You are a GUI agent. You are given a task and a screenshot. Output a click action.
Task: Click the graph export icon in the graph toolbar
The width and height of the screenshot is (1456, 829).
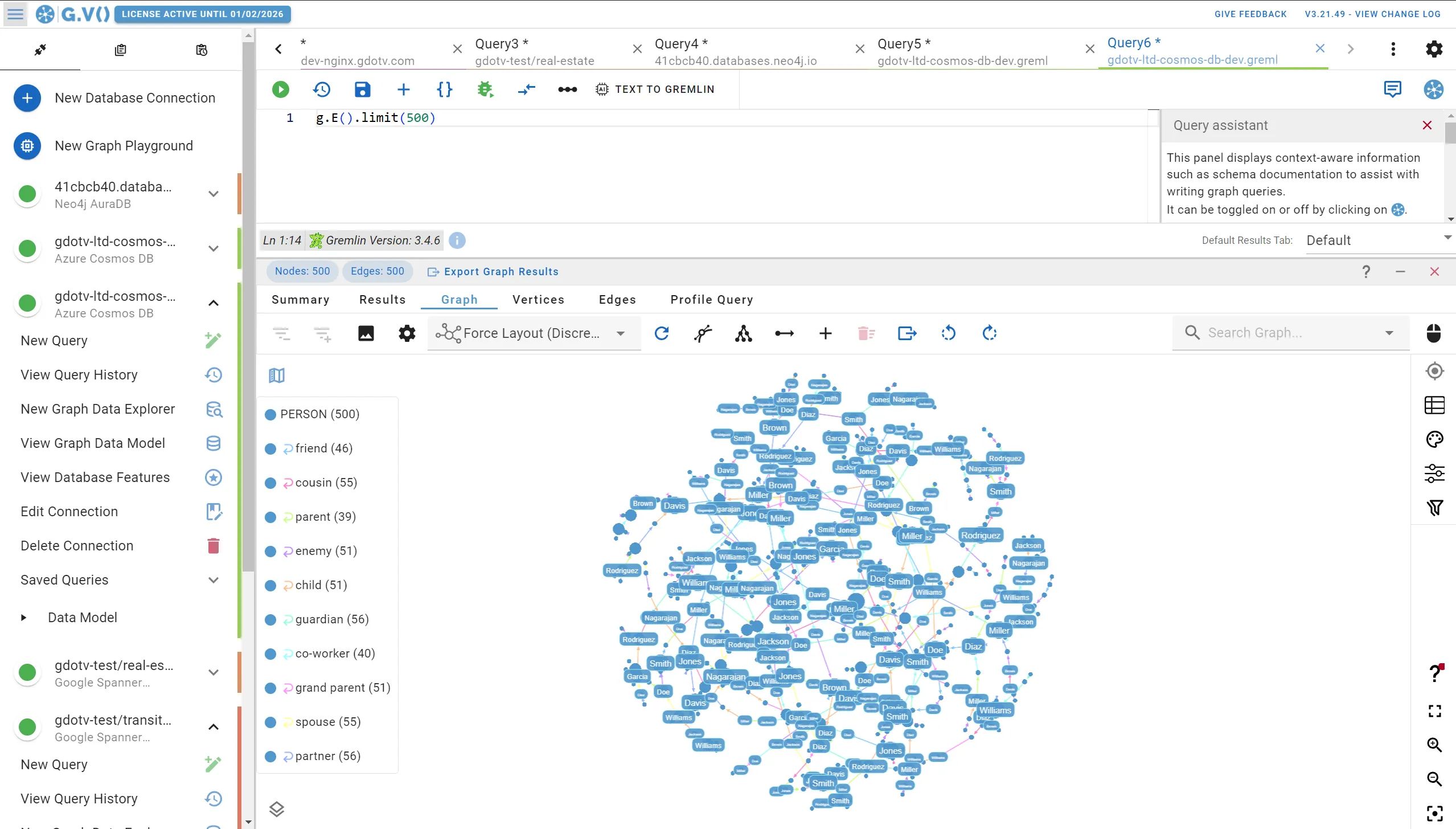click(x=907, y=333)
